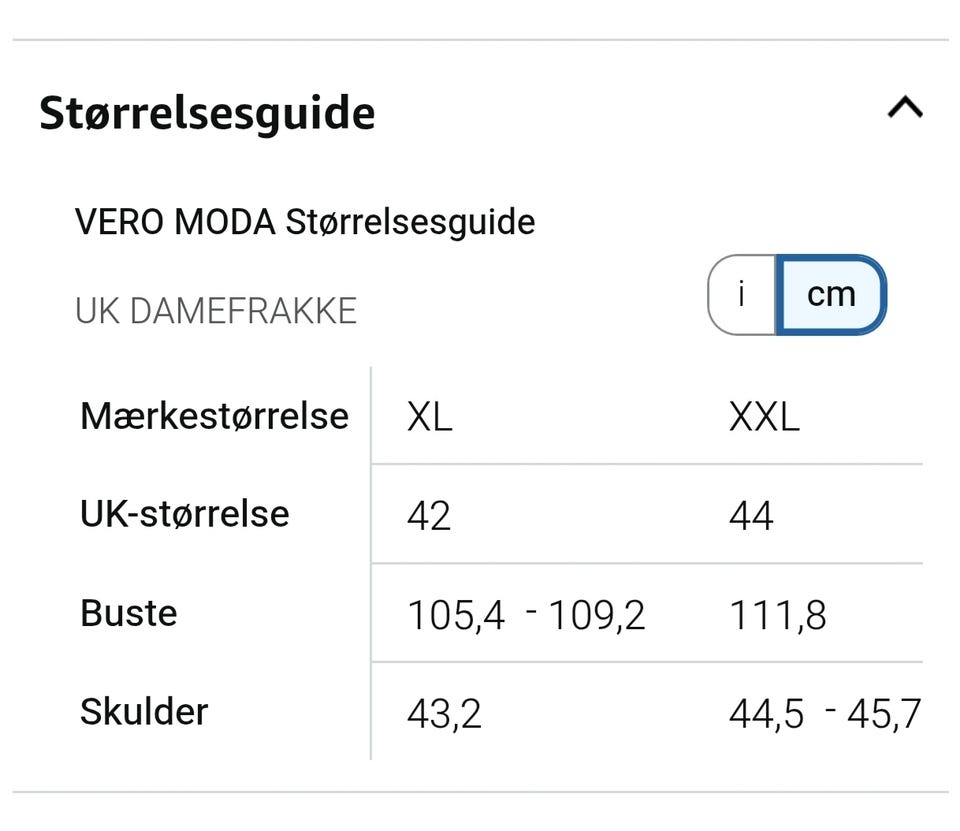This screenshot has height=831, width=960.
Task: Collapse the Størrelsesguide section with the chevron
Action: pyautogui.click(x=905, y=108)
